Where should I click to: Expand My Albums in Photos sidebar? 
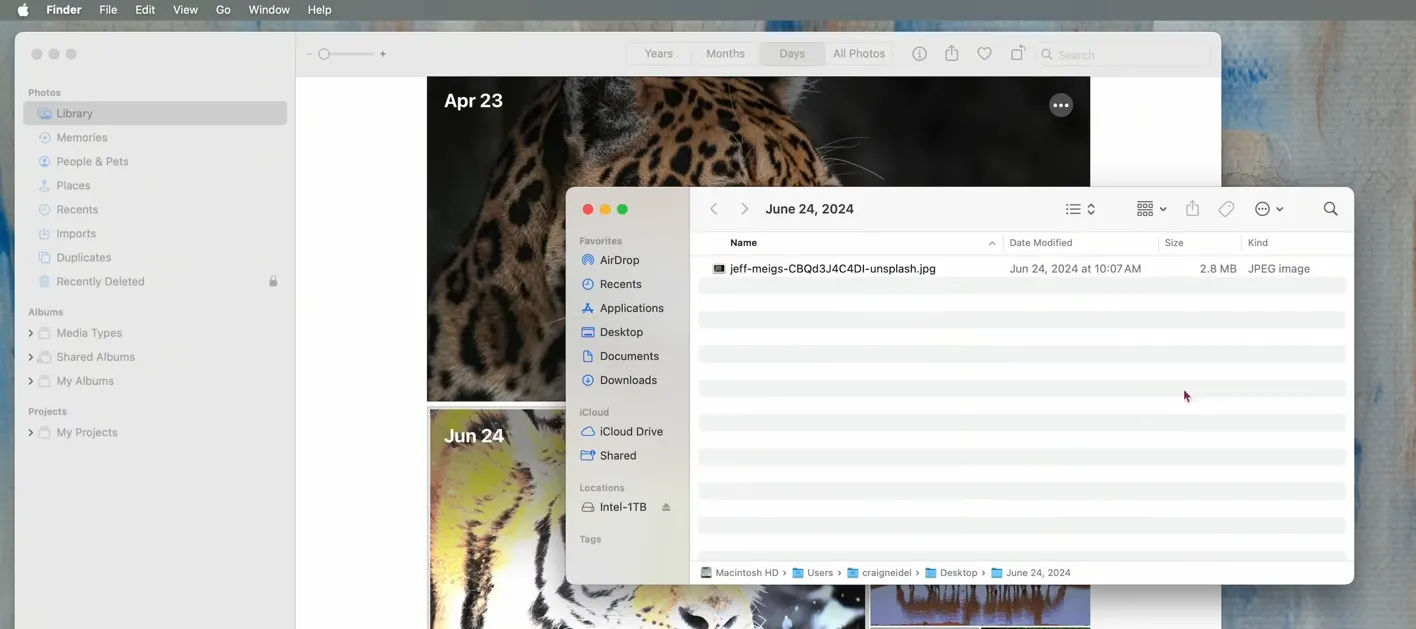tap(31, 381)
